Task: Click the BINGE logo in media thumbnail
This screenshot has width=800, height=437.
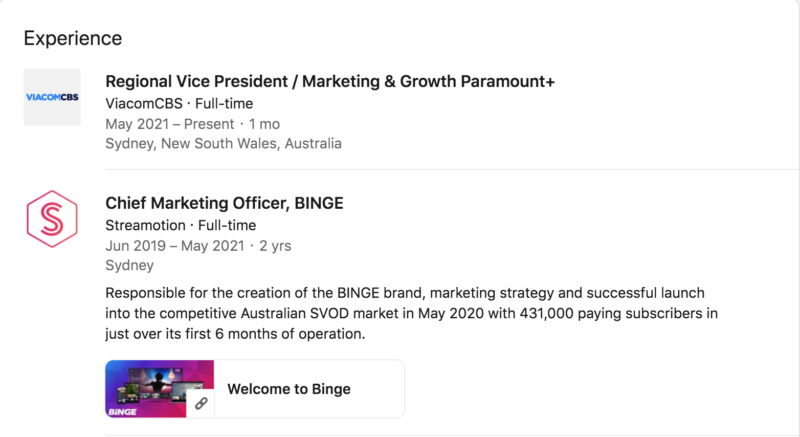Action: (124, 409)
